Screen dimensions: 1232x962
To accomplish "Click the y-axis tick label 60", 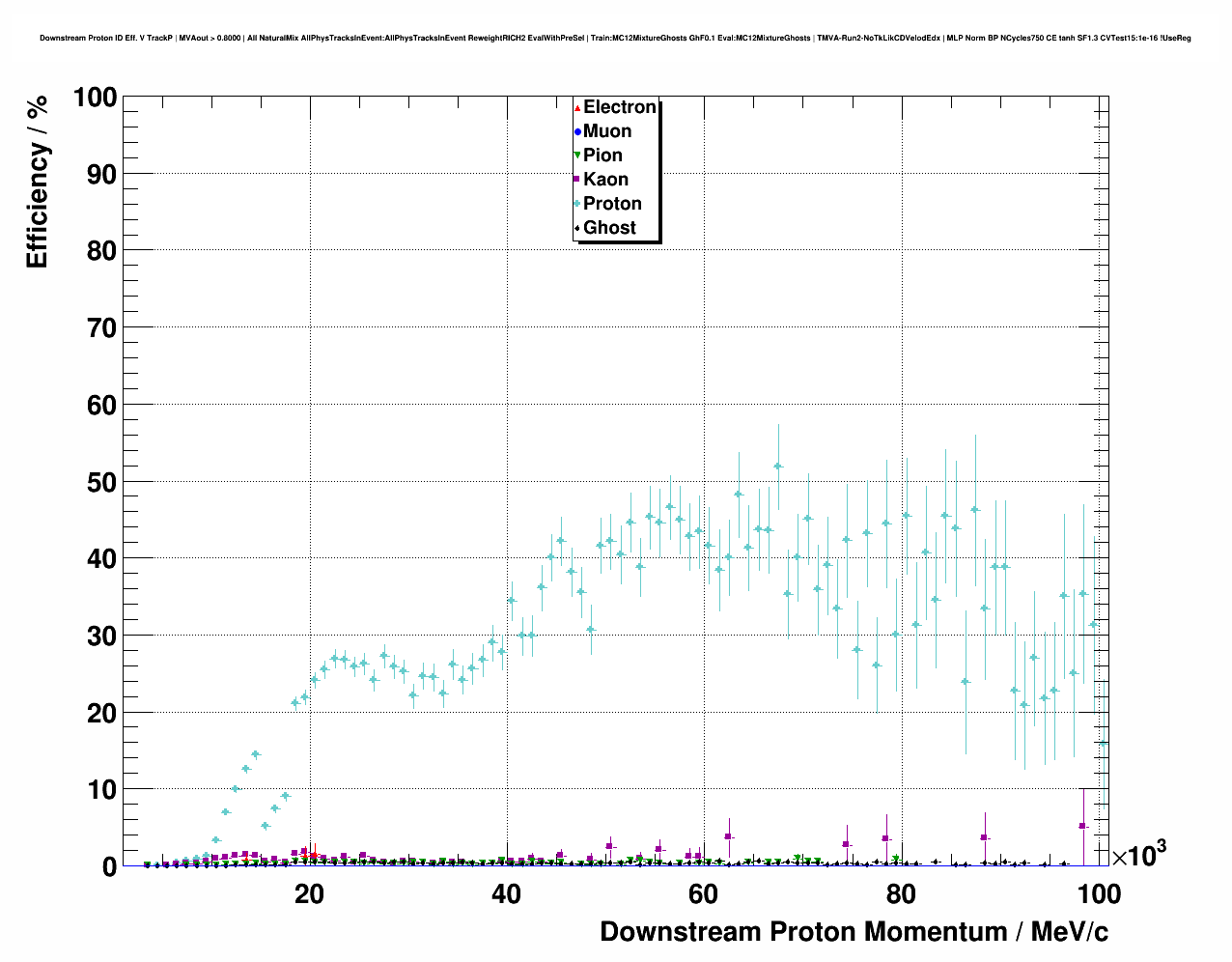I will (x=102, y=405).
